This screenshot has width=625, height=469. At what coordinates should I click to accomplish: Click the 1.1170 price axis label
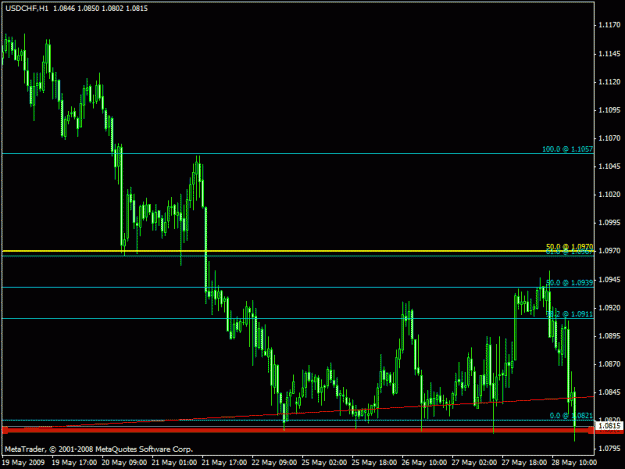tap(609, 25)
